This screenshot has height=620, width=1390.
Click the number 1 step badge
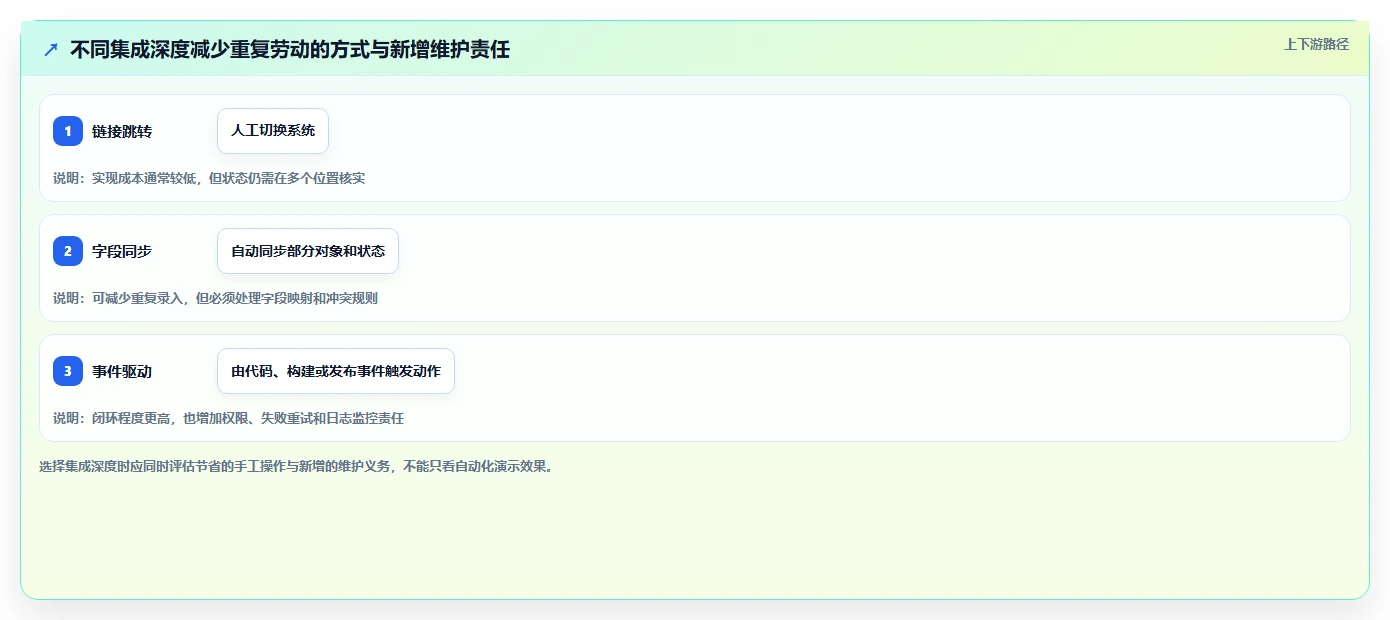(x=68, y=131)
